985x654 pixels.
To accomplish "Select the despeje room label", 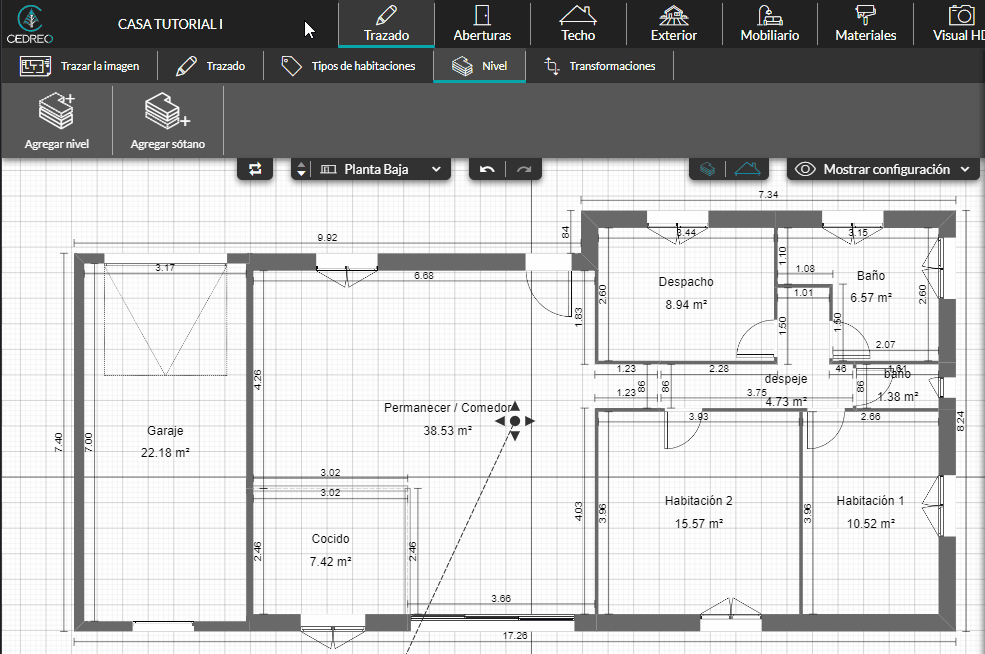I will (786, 379).
